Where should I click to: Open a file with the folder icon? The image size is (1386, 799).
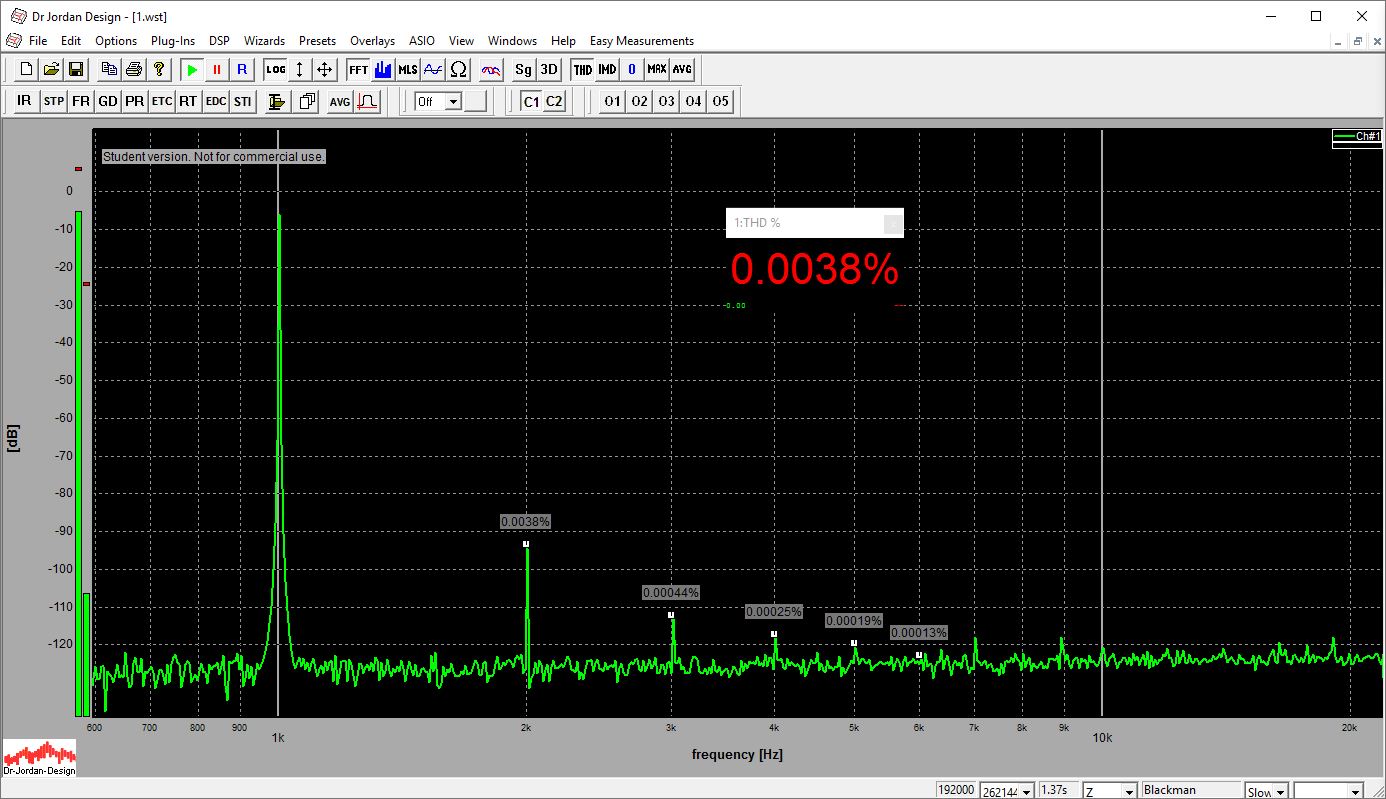point(51,70)
